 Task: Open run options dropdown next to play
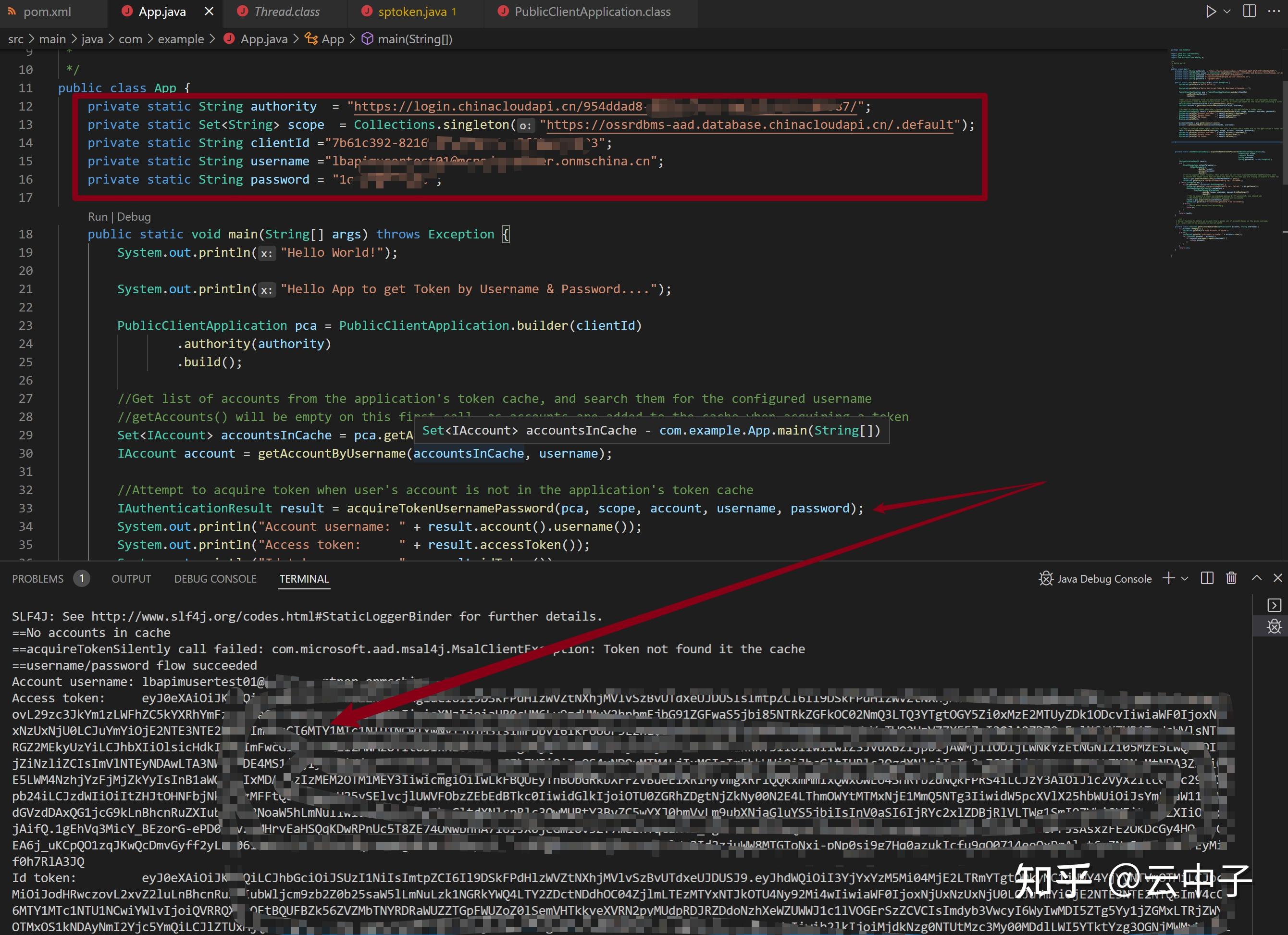(x=1227, y=12)
